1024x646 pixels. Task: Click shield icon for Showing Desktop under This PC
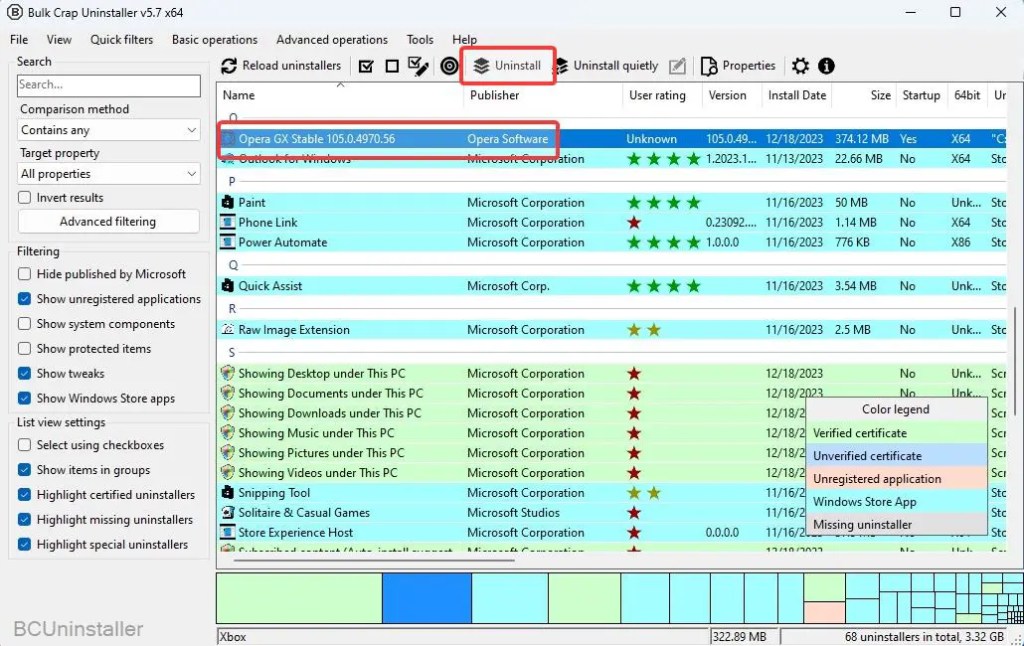(x=227, y=373)
